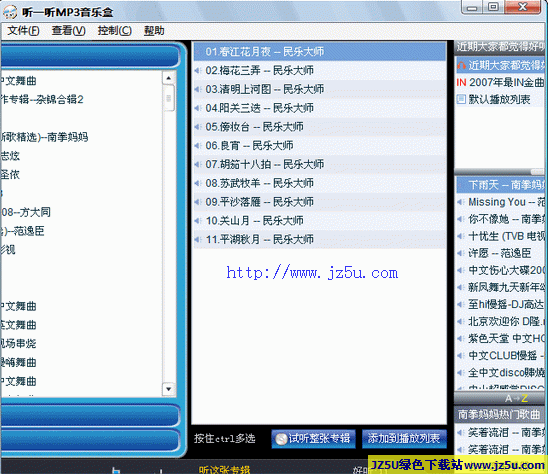Click speaker icon beside 09.平沙落雁
Screen dimensions: 548x474
198,202
